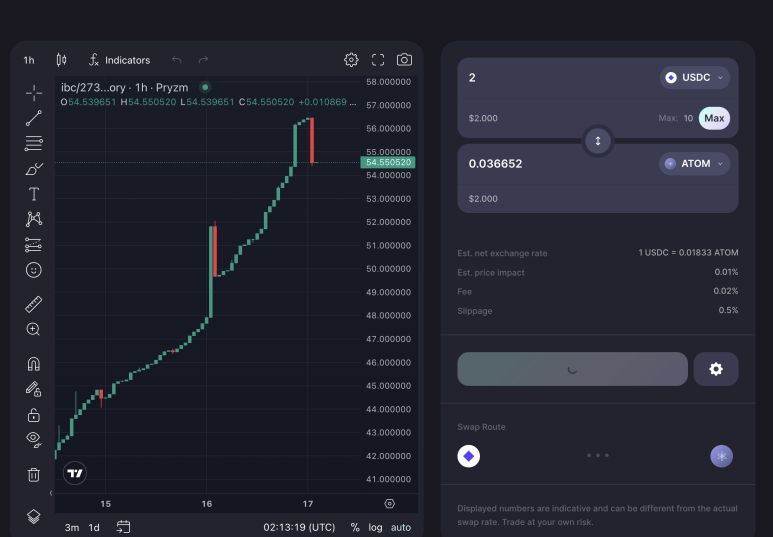Open swap settings gear button
This screenshot has height=537, width=773.
(x=716, y=369)
